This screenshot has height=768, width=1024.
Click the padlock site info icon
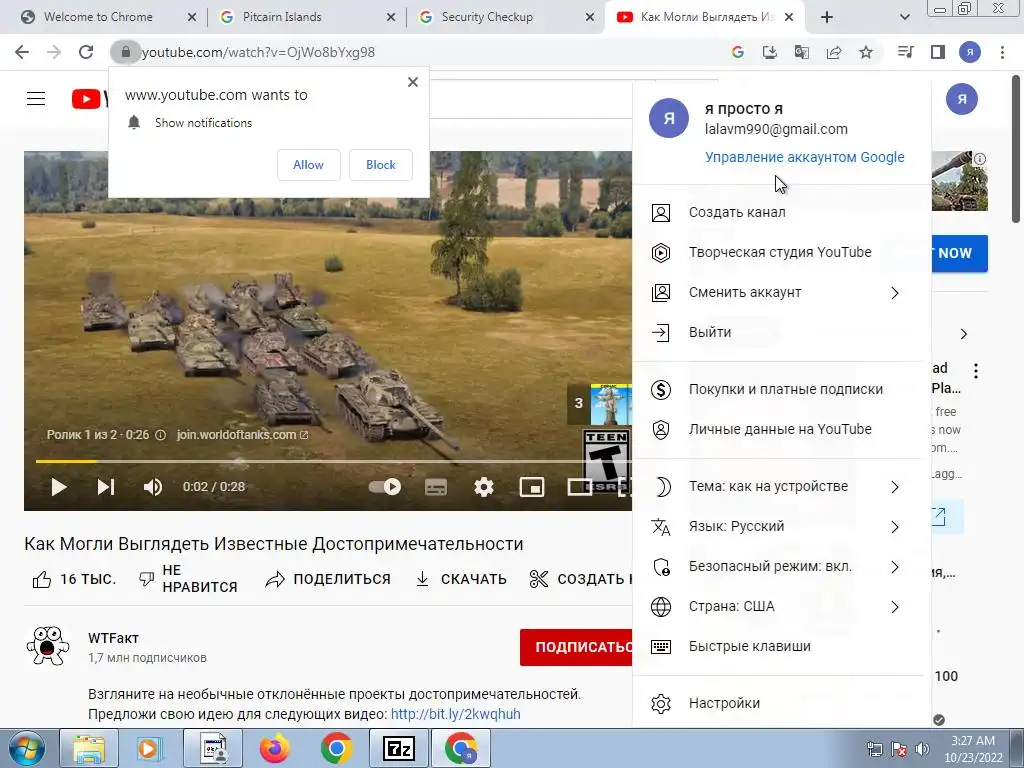coord(125,52)
